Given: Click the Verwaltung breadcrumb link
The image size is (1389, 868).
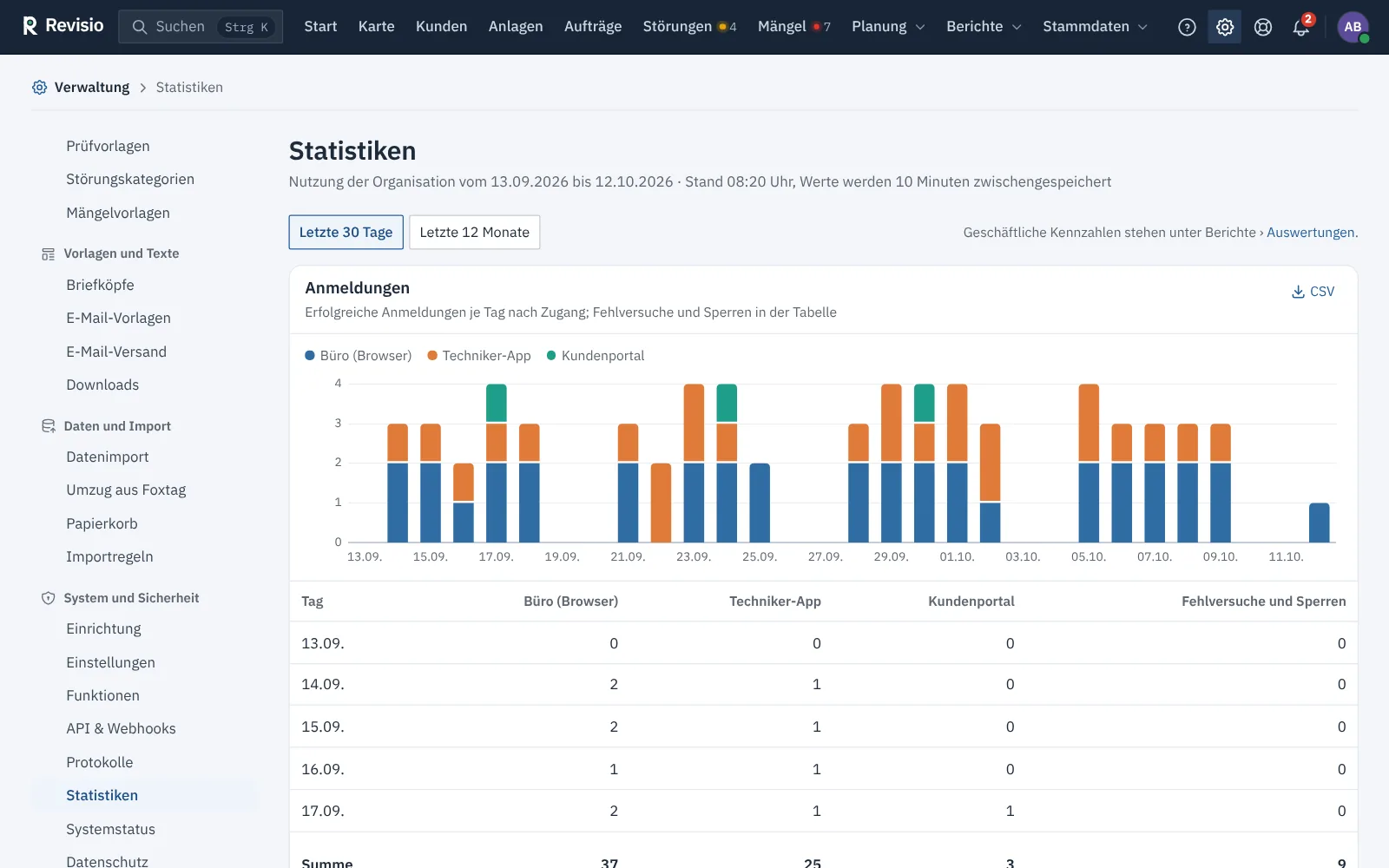Looking at the screenshot, I should click(91, 87).
